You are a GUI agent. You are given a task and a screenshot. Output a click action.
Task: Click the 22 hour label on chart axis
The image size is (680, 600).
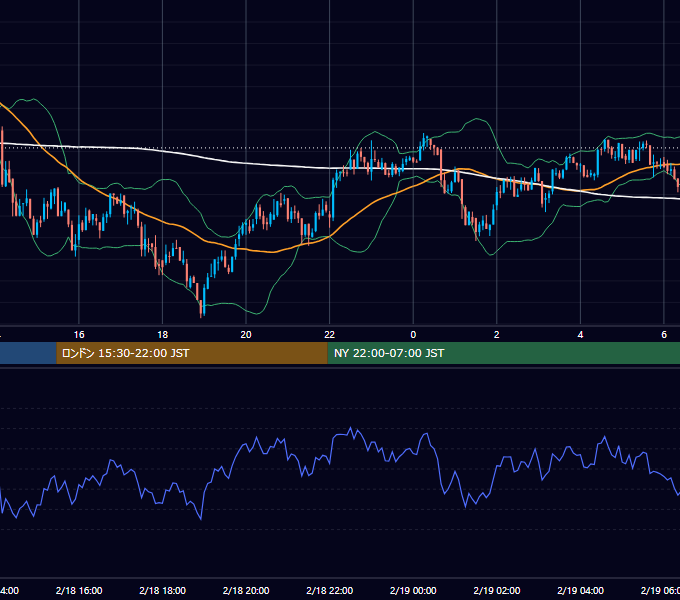click(x=330, y=335)
